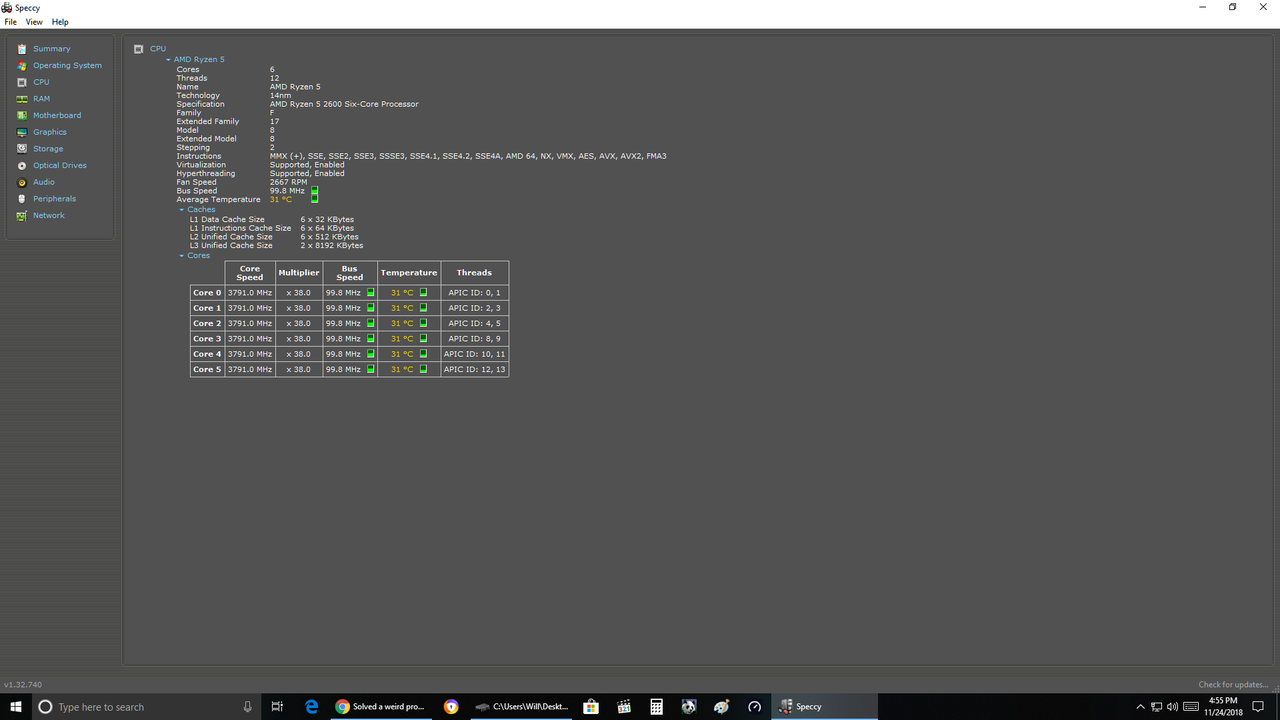Click Core 4 bus speed graph icon
The height and width of the screenshot is (720, 1280).
point(370,354)
